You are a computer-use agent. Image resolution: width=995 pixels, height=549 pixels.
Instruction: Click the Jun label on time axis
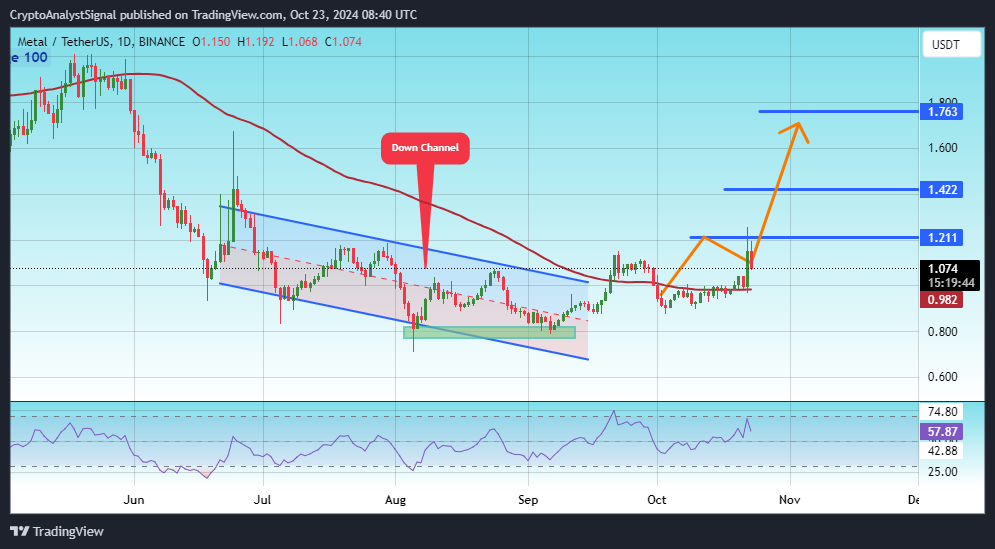pyautogui.click(x=134, y=500)
